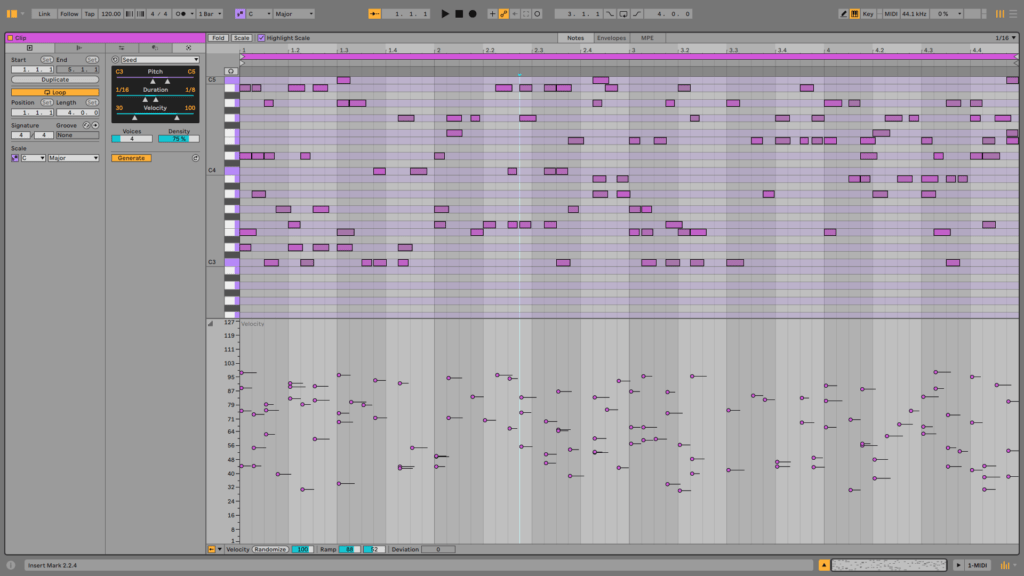This screenshot has width=1024, height=576.
Task: Switch to the Envelopes tab
Action: [610, 37]
